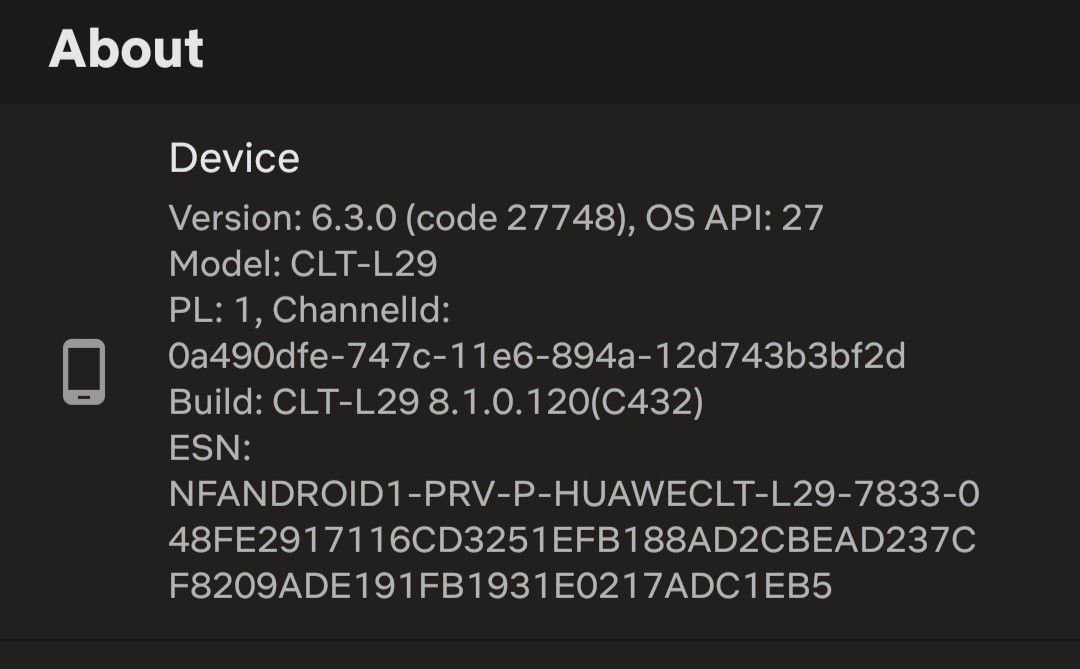Click the ESN: label
This screenshot has height=669, width=1080.
(210, 448)
